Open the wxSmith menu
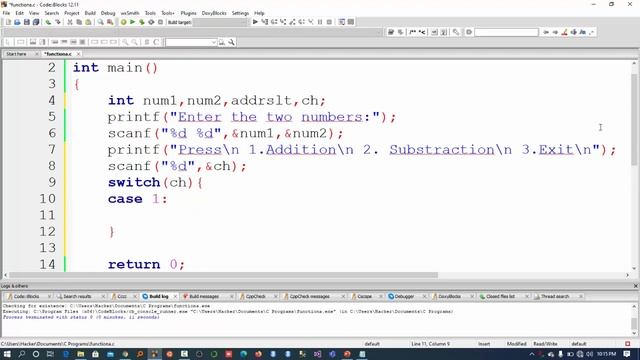The width and height of the screenshot is (640, 360). 130,13
